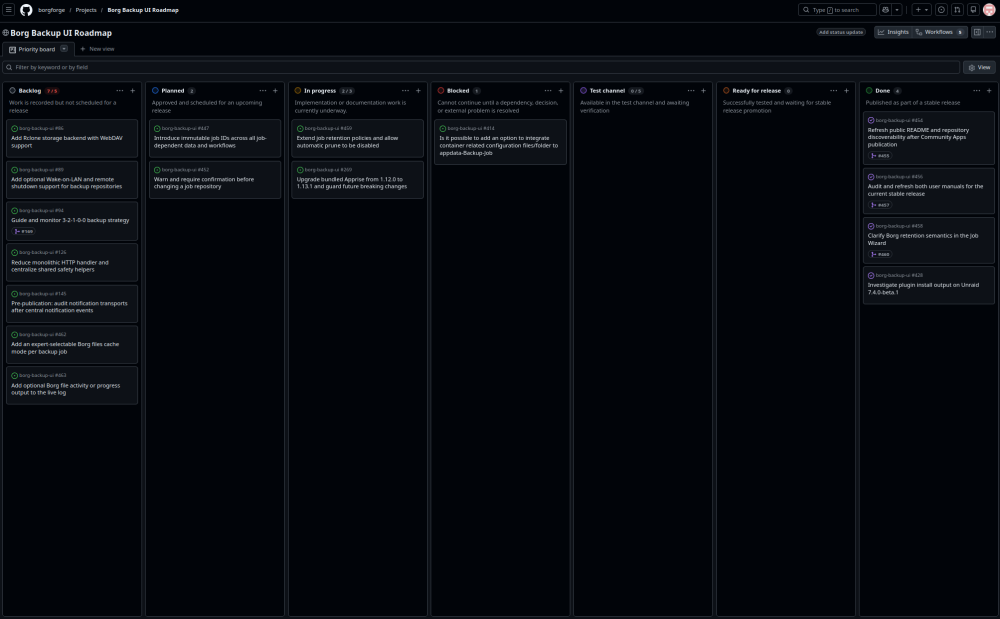This screenshot has height=619, width=1000.
Task: Open the Issues icon in header
Action: [x=941, y=10]
